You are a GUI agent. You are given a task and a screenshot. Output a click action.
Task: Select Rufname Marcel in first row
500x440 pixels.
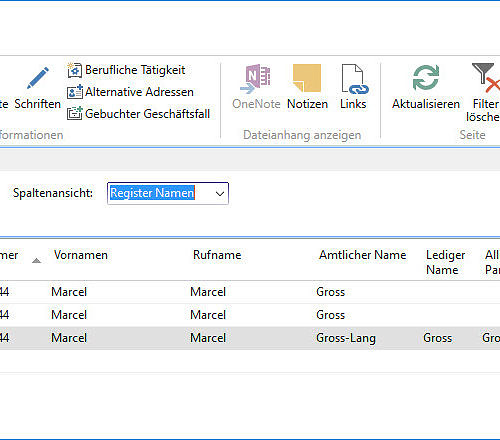tap(208, 292)
